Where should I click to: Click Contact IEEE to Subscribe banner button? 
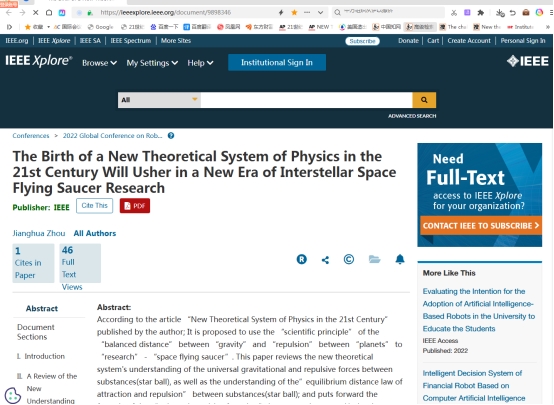(481, 225)
